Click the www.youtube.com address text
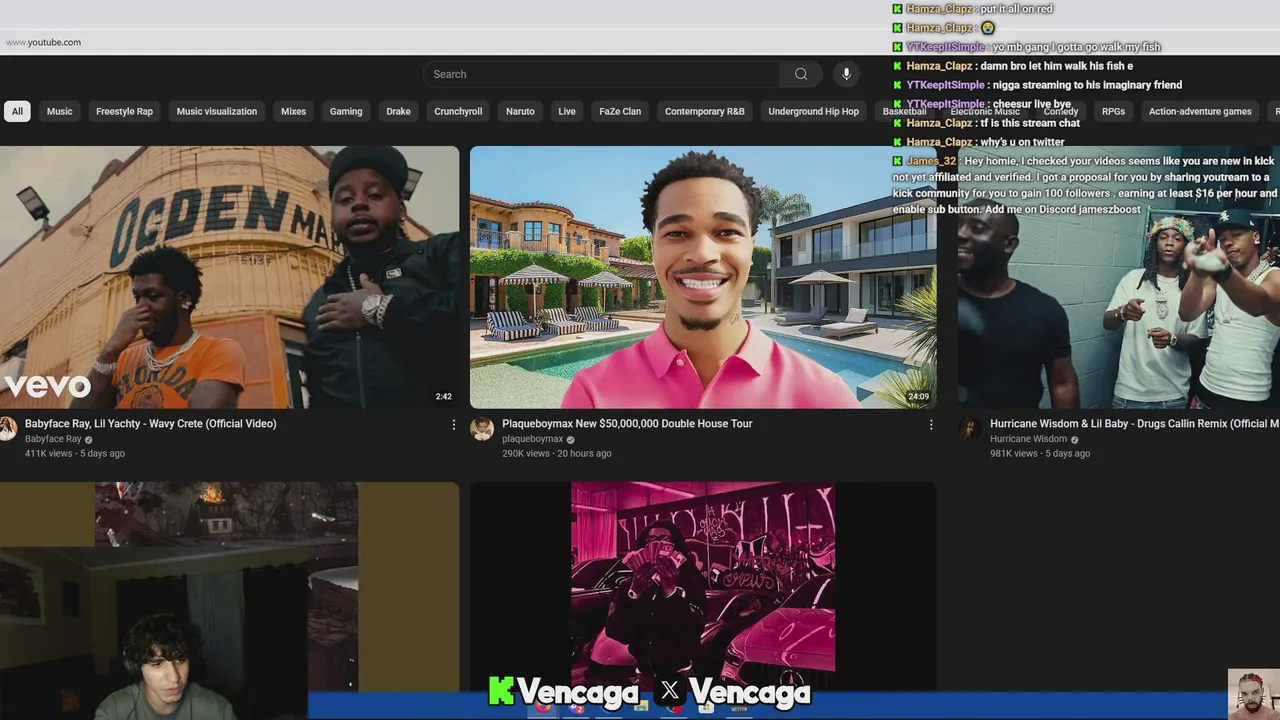1280x720 pixels. [x=43, y=42]
